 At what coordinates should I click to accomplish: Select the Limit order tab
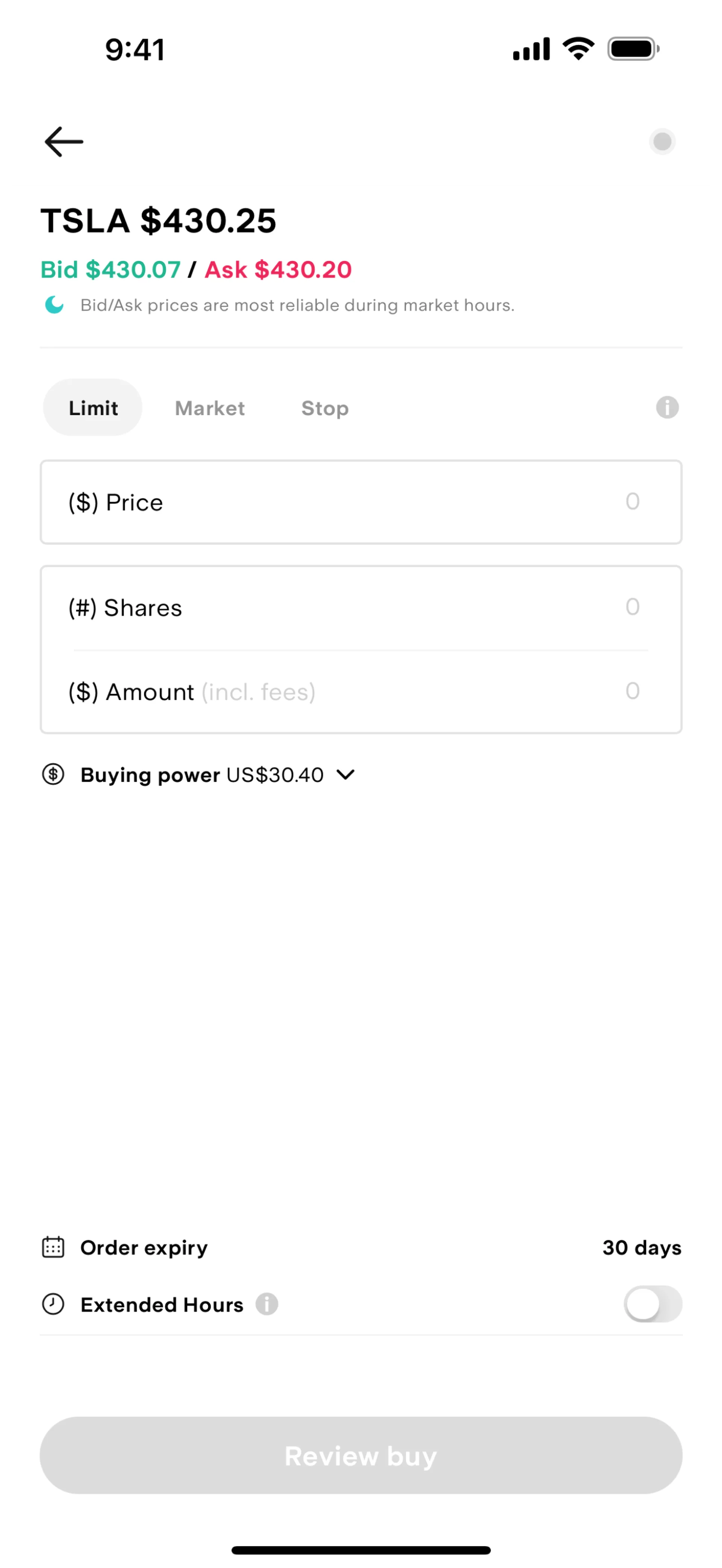93,408
